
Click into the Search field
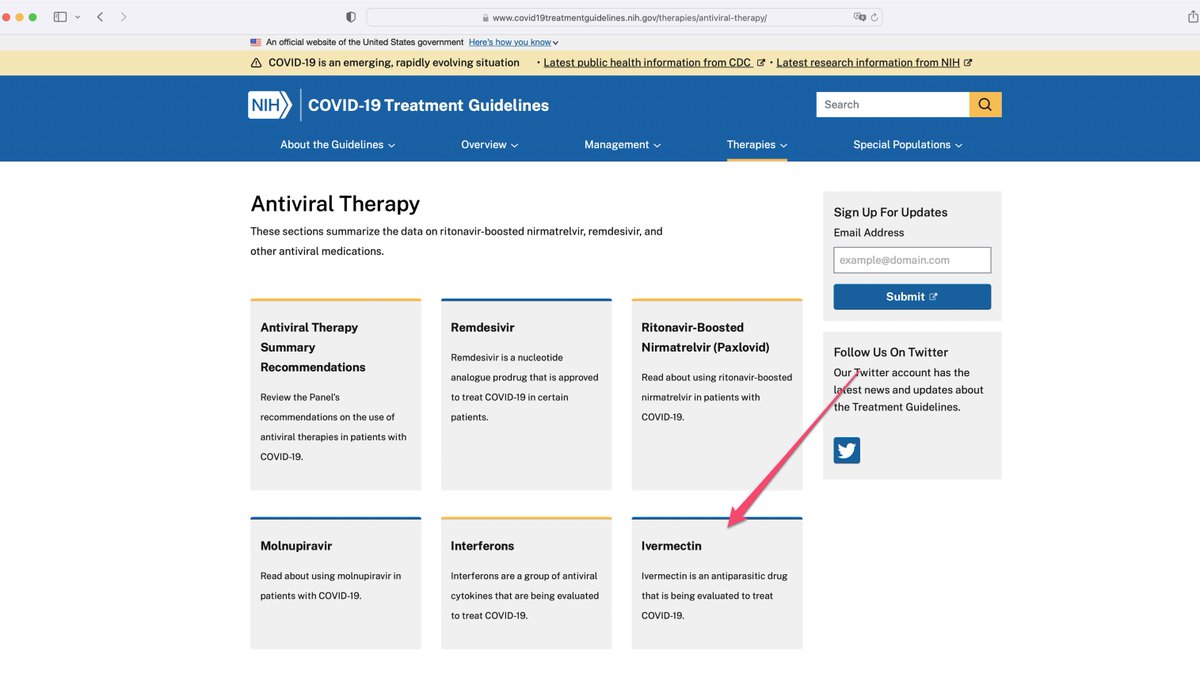892,104
